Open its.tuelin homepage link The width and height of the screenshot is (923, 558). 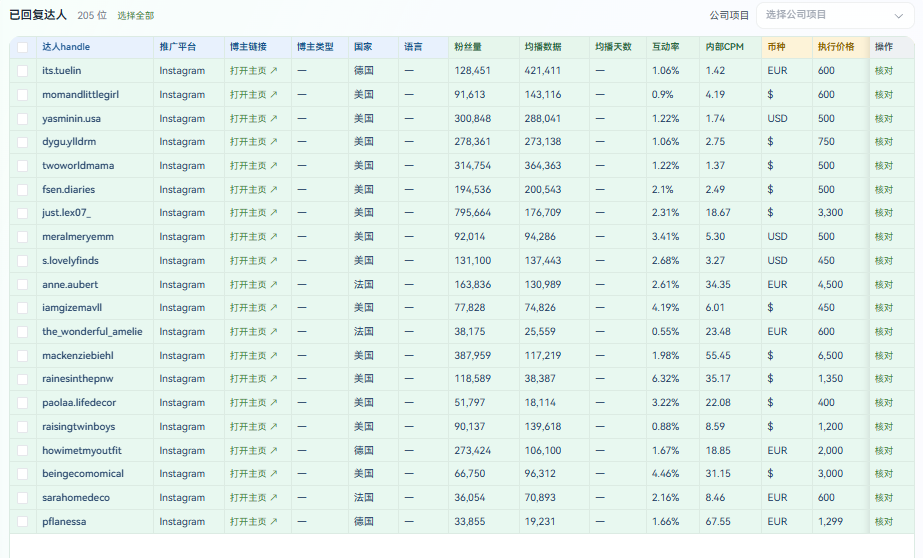253,71
